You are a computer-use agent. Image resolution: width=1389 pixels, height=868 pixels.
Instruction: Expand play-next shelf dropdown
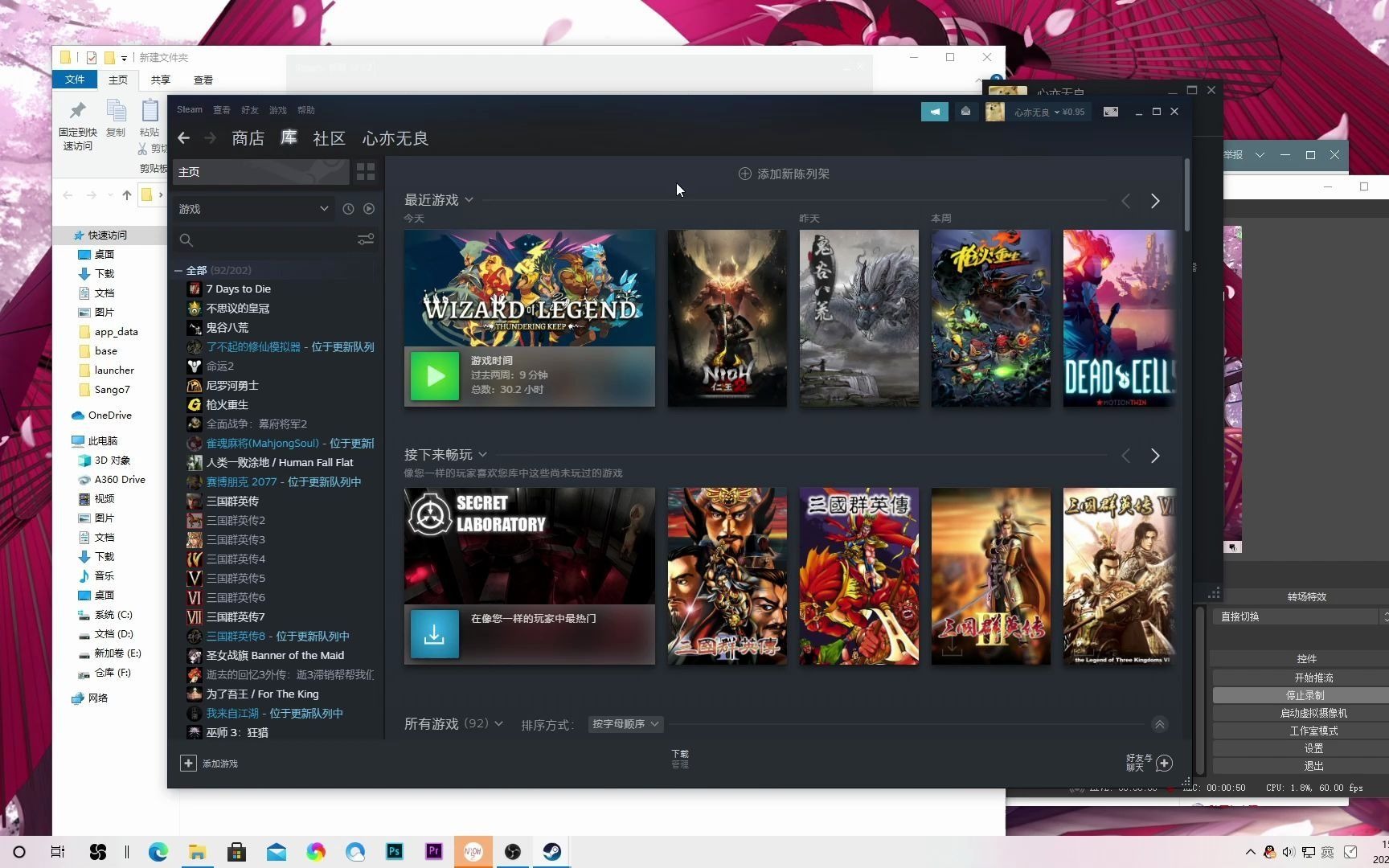click(x=482, y=455)
